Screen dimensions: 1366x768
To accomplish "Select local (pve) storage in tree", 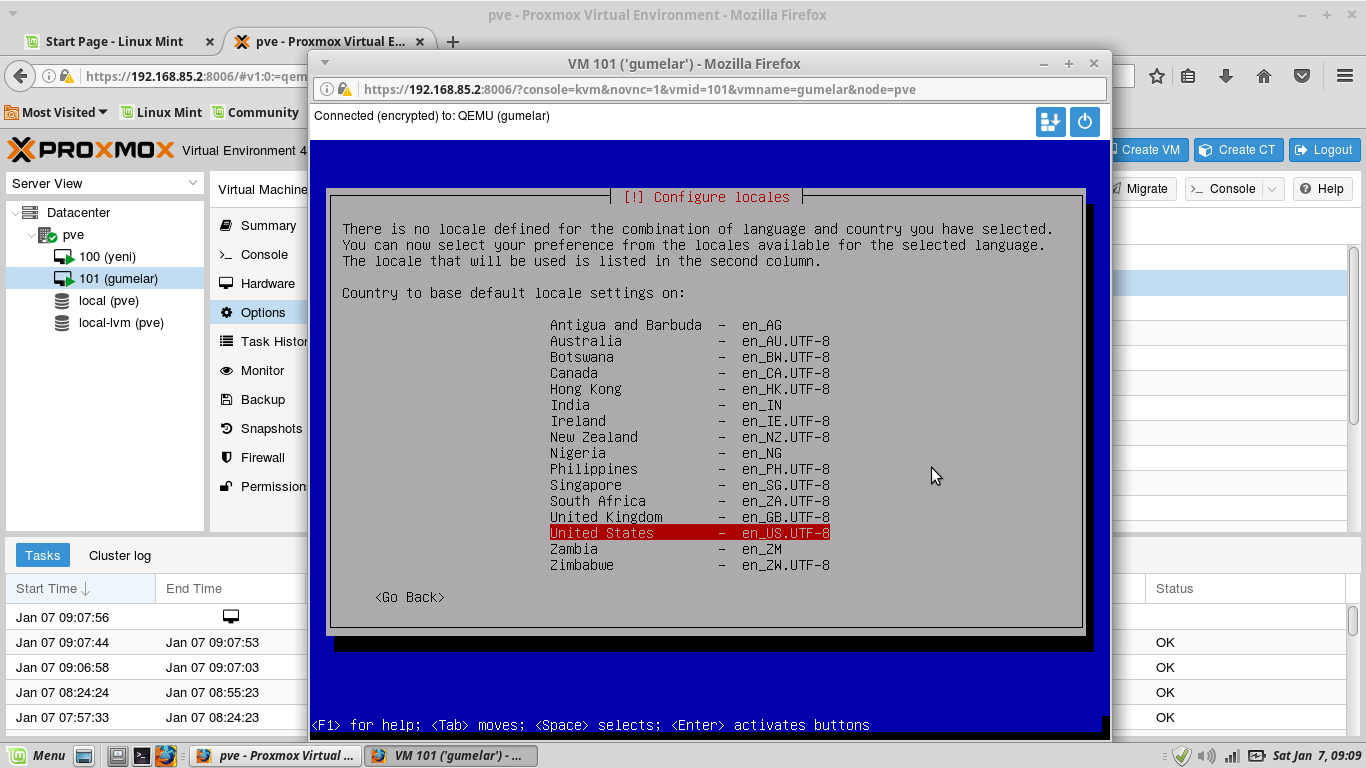I will (x=108, y=301).
